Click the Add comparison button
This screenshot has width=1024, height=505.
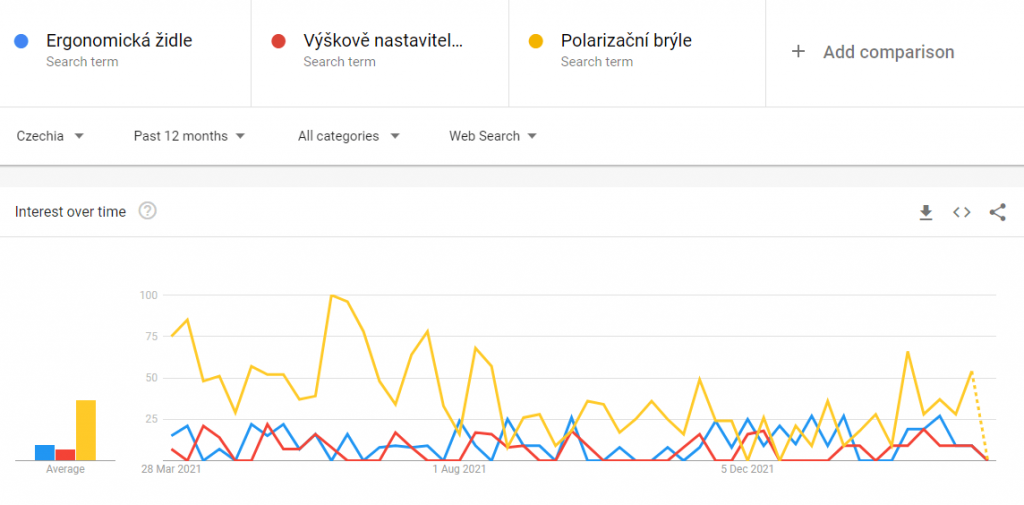888,52
